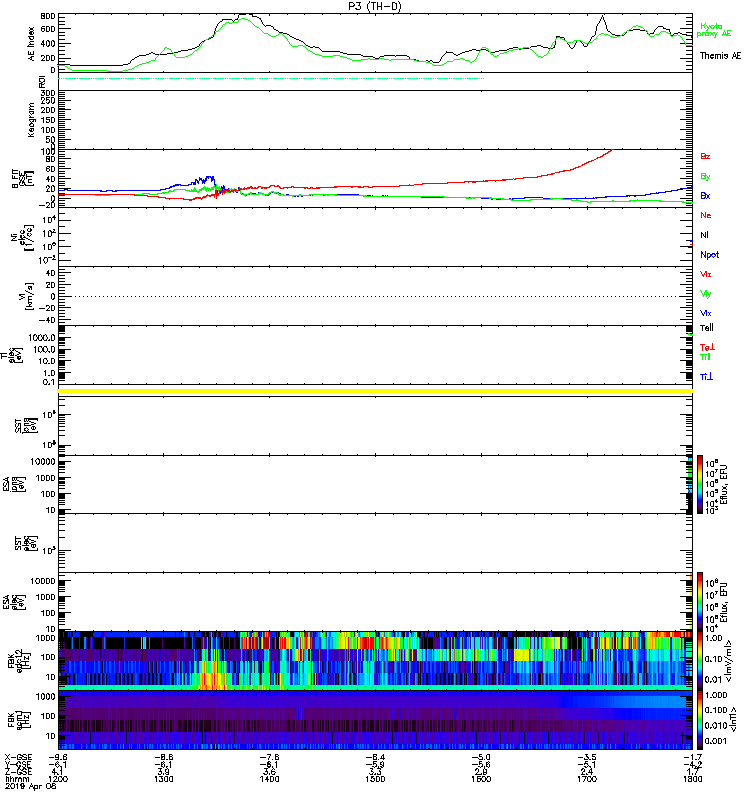750x800 pixels.
Task: Click the "<|mV/m|>" color bar unit label
Action: [730, 661]
